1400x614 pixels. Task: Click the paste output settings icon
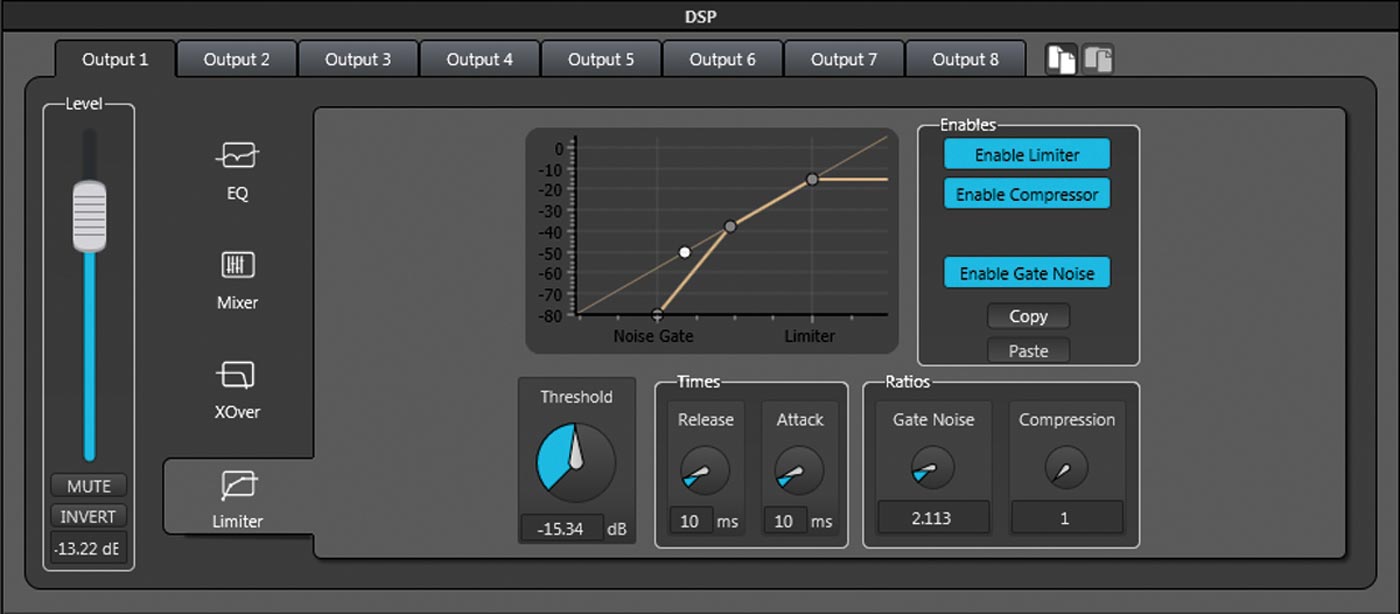tap(1097, 59)
